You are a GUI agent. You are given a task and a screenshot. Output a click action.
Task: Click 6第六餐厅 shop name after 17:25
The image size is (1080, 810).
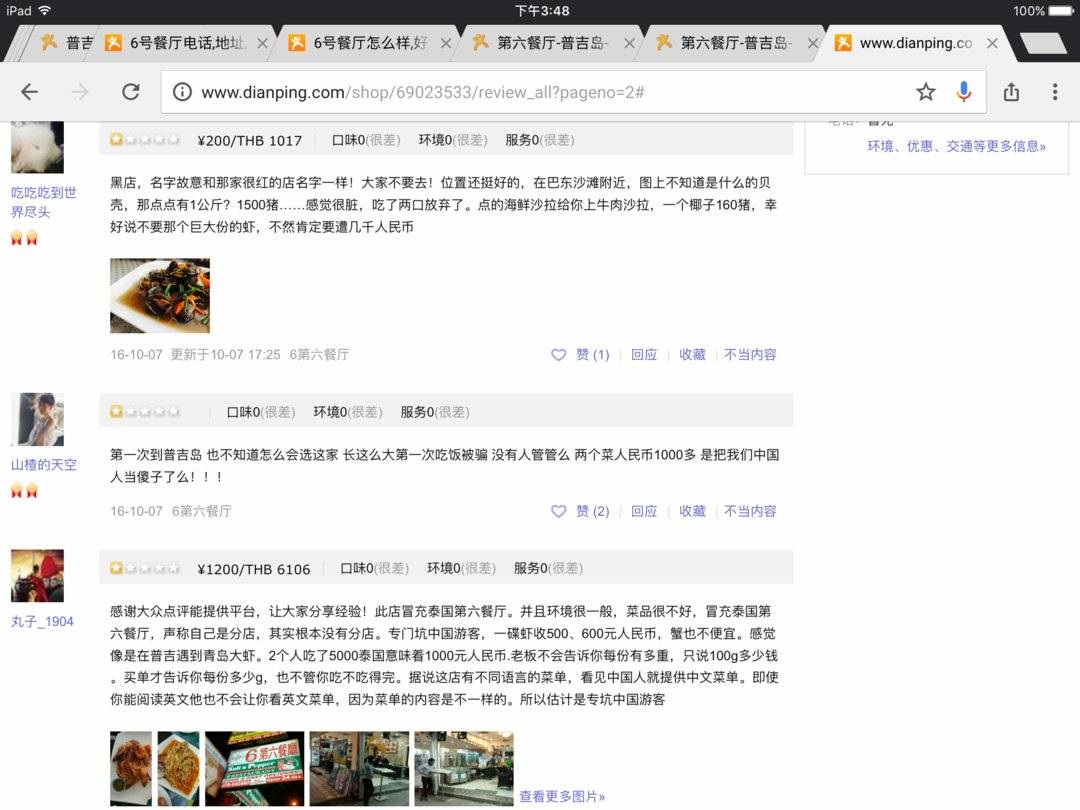[319, 355]
